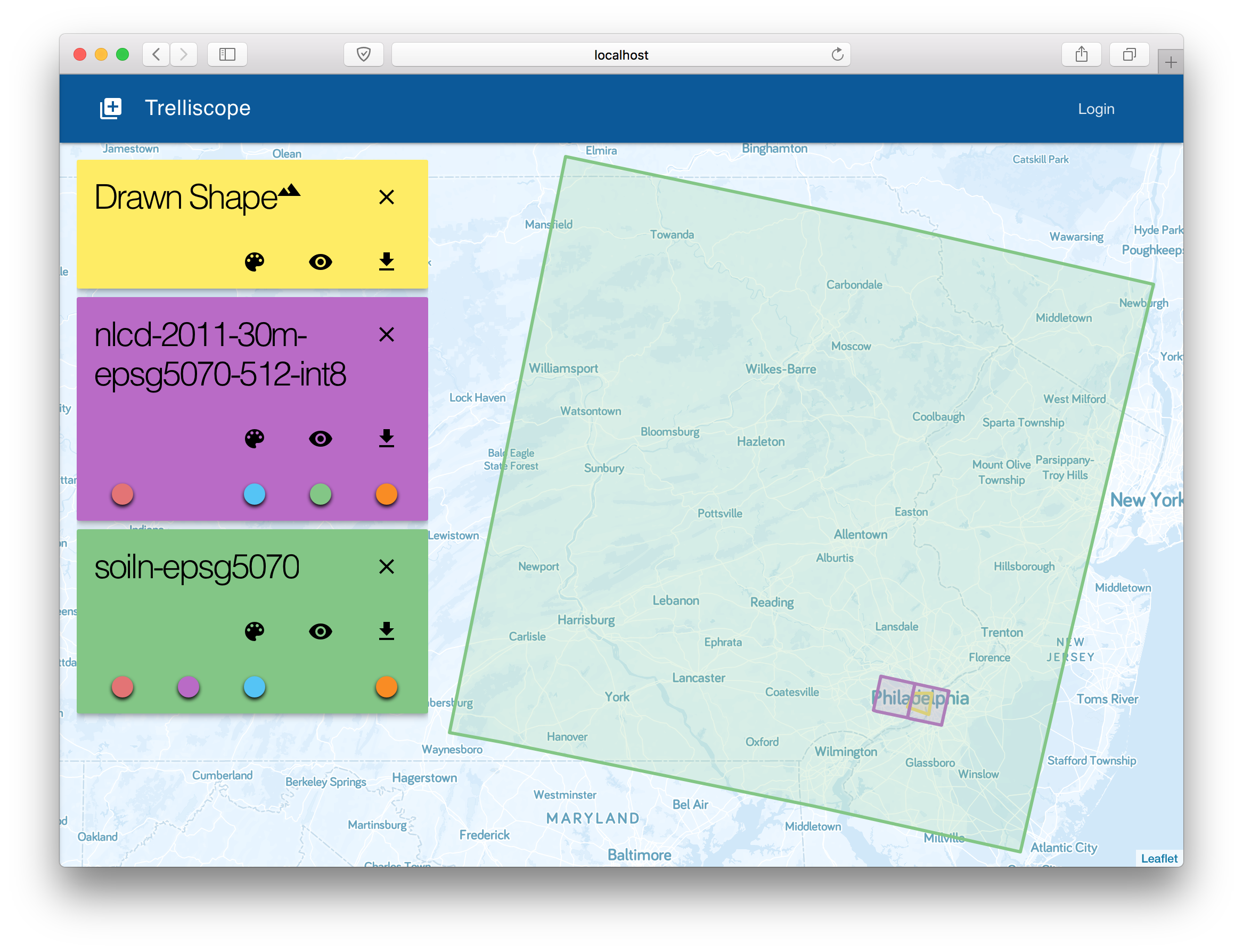Select purple swatch on soiln-epsg5070 card
This screenshot has width=1243, height=952.
pos(188,687)
